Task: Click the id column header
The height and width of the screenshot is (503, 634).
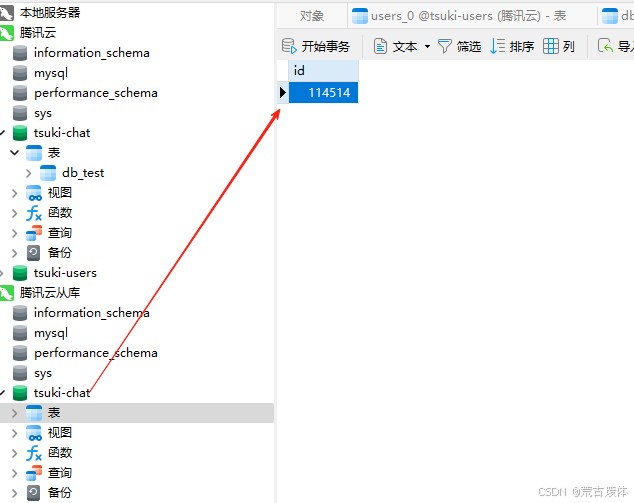Action: click(x=323, y=71)
